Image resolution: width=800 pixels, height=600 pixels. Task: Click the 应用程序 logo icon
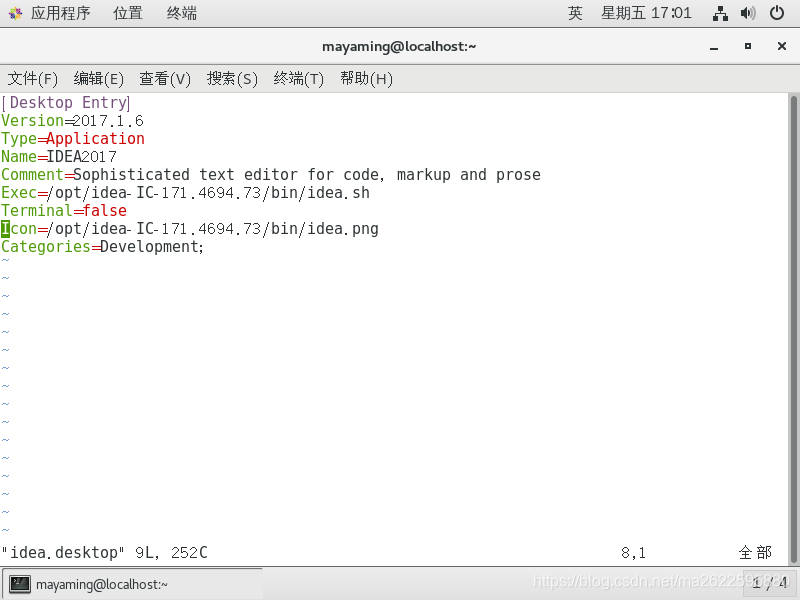coord(15,13)
